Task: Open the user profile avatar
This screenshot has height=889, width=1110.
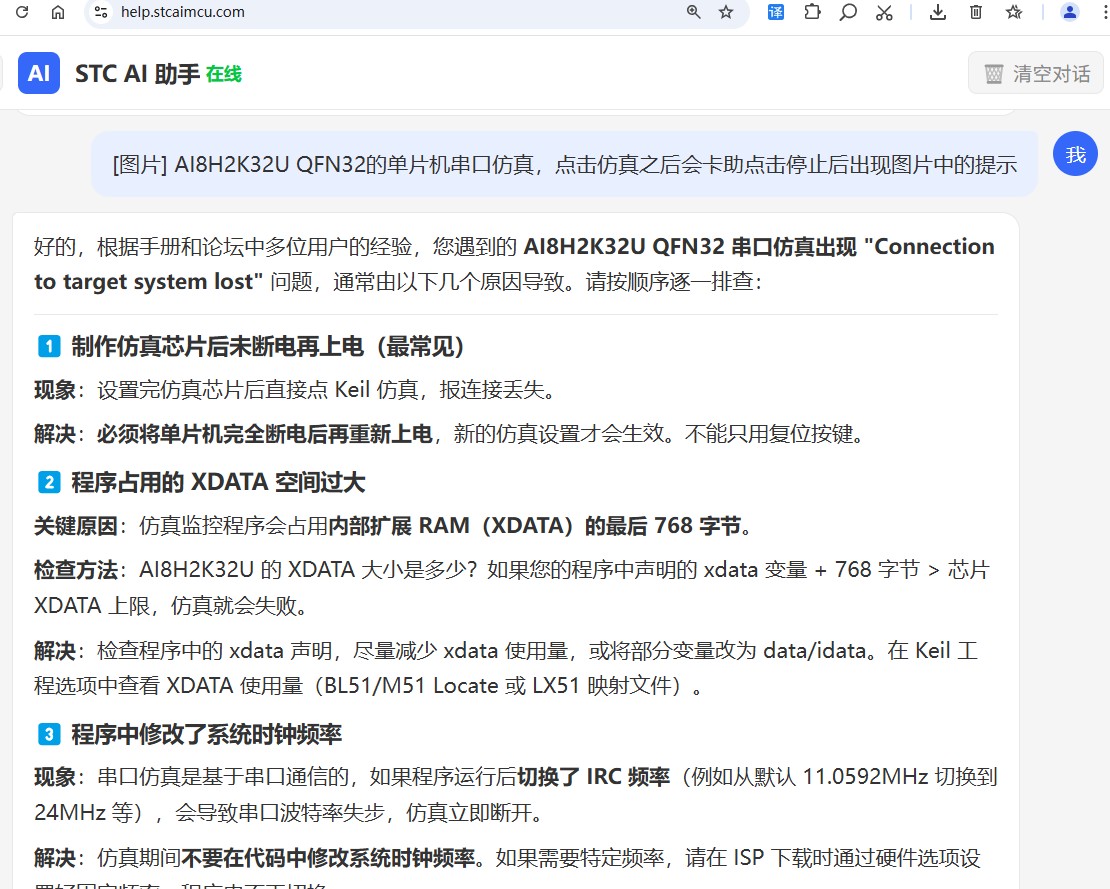Action: 1070,12
